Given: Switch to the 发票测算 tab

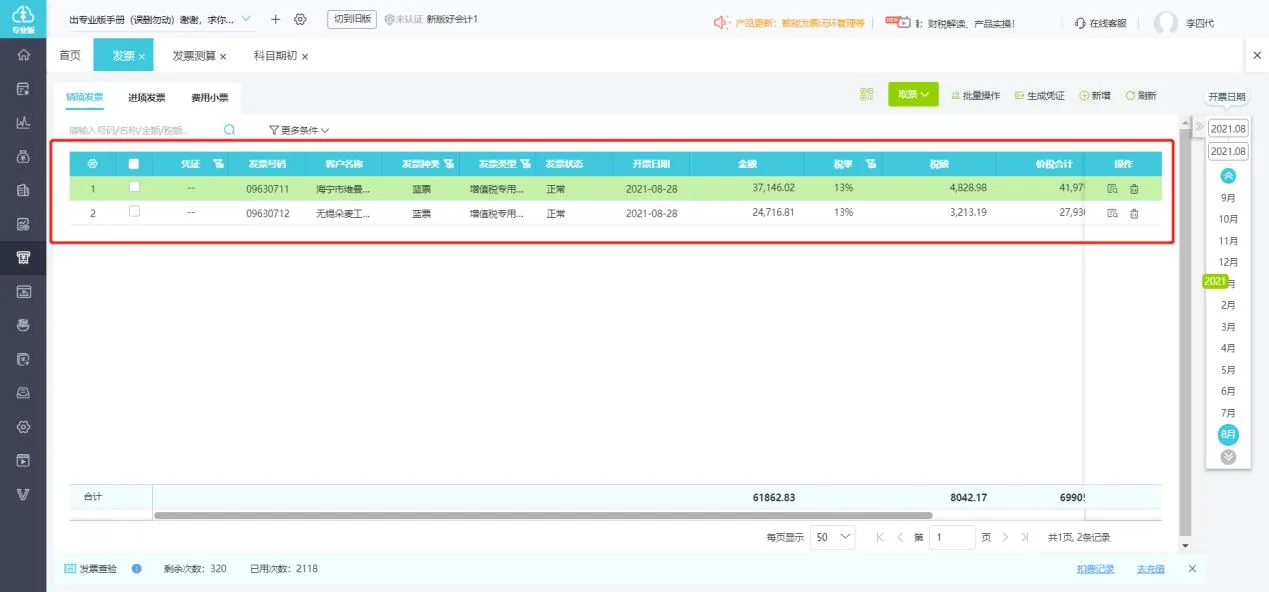Looking at the screenshot, I should [x=194, y=56].
